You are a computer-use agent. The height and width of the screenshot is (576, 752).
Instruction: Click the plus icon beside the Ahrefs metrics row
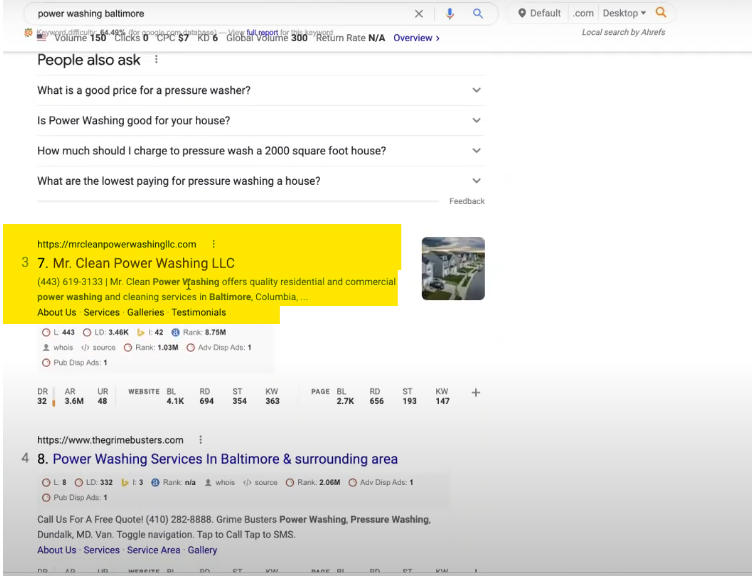pos(476,393)
